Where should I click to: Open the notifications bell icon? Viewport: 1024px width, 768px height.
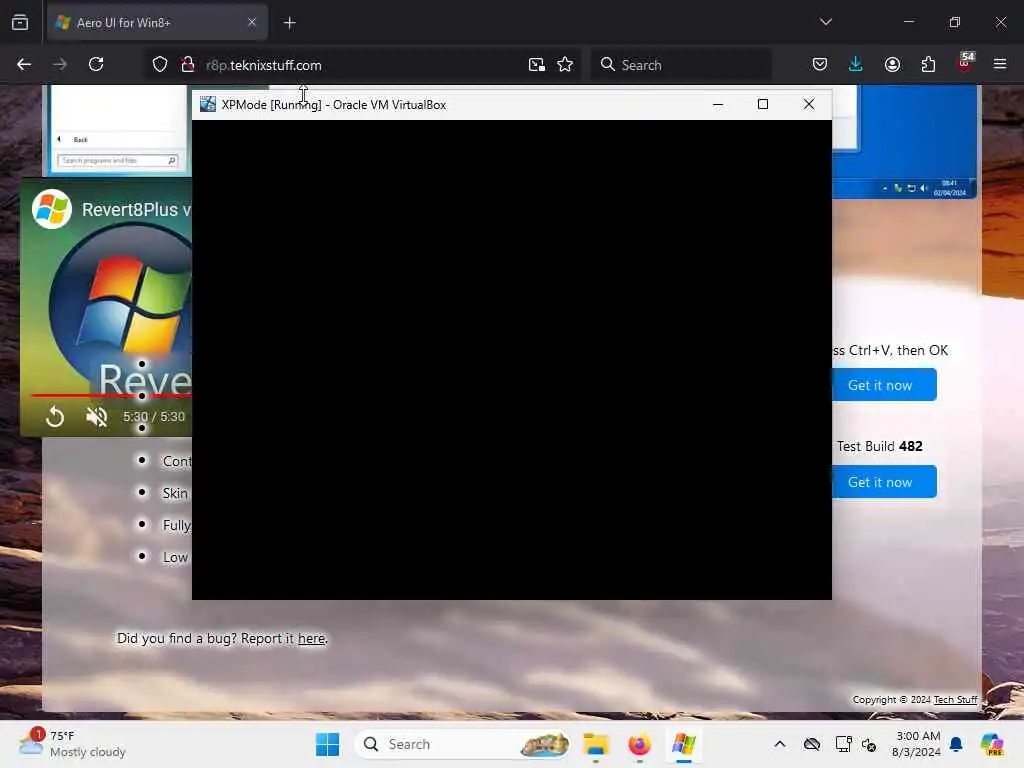(956, 744)
